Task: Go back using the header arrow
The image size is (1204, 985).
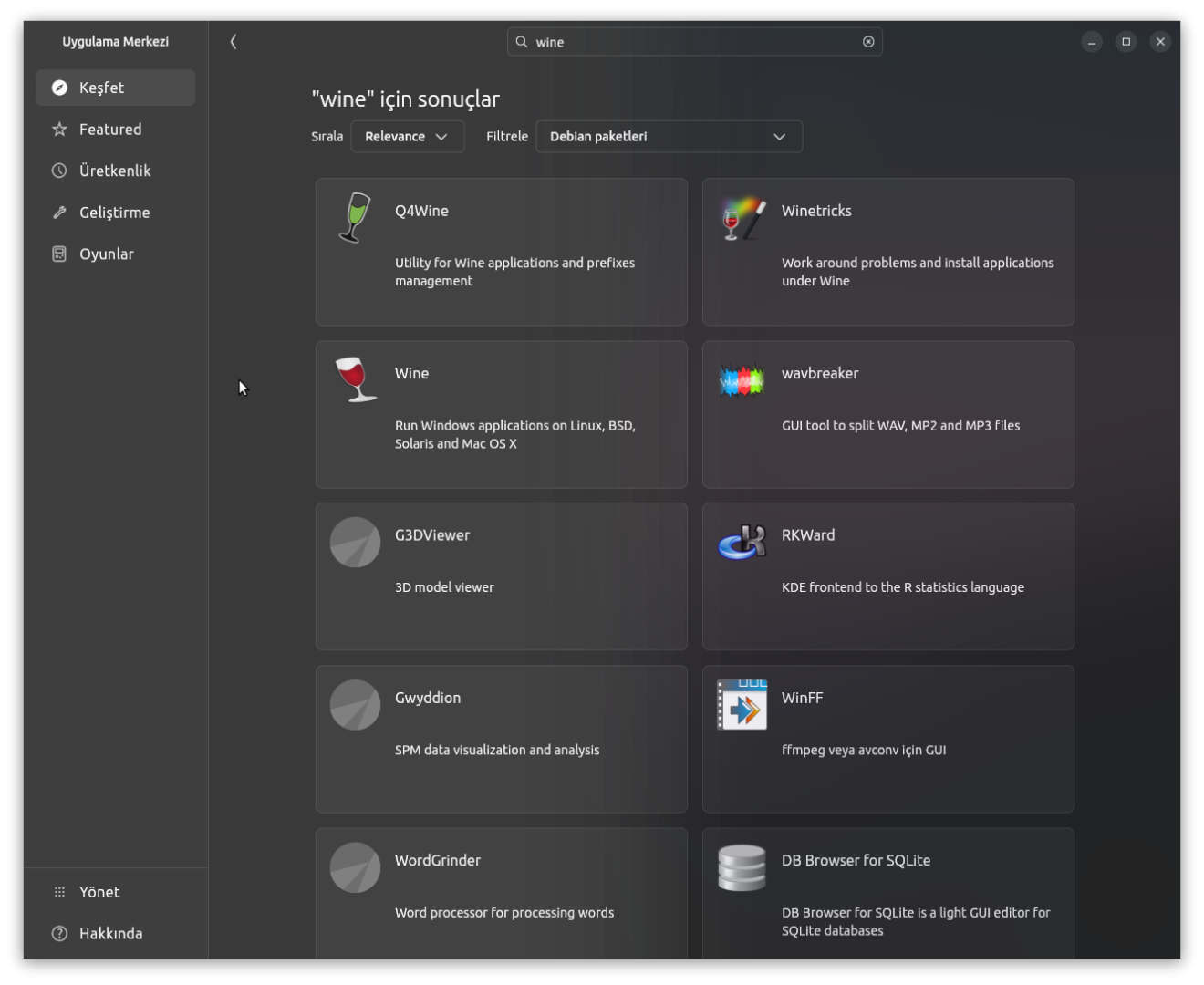Action: point(234,42)
